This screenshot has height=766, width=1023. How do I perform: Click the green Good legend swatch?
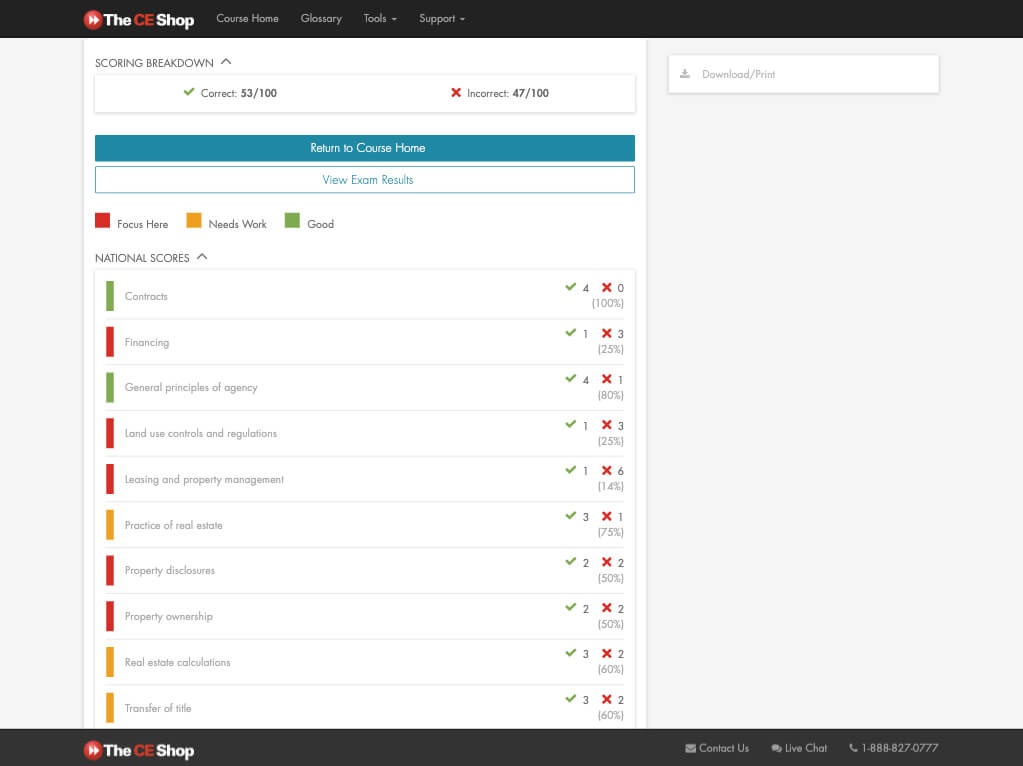coord(292,221)
